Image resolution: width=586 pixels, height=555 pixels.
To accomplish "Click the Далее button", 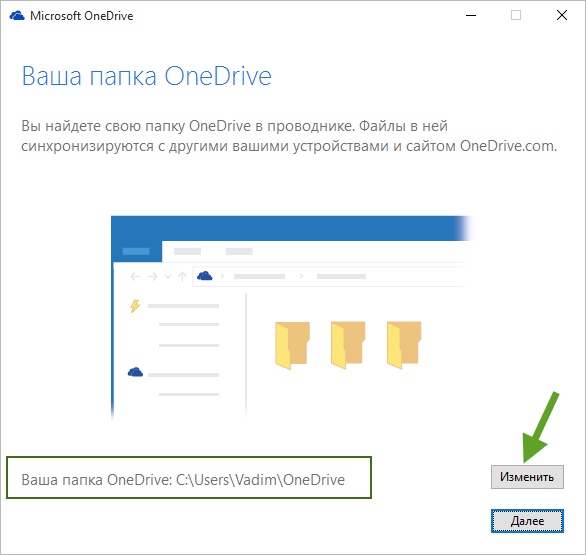I will tap(527, 521).
